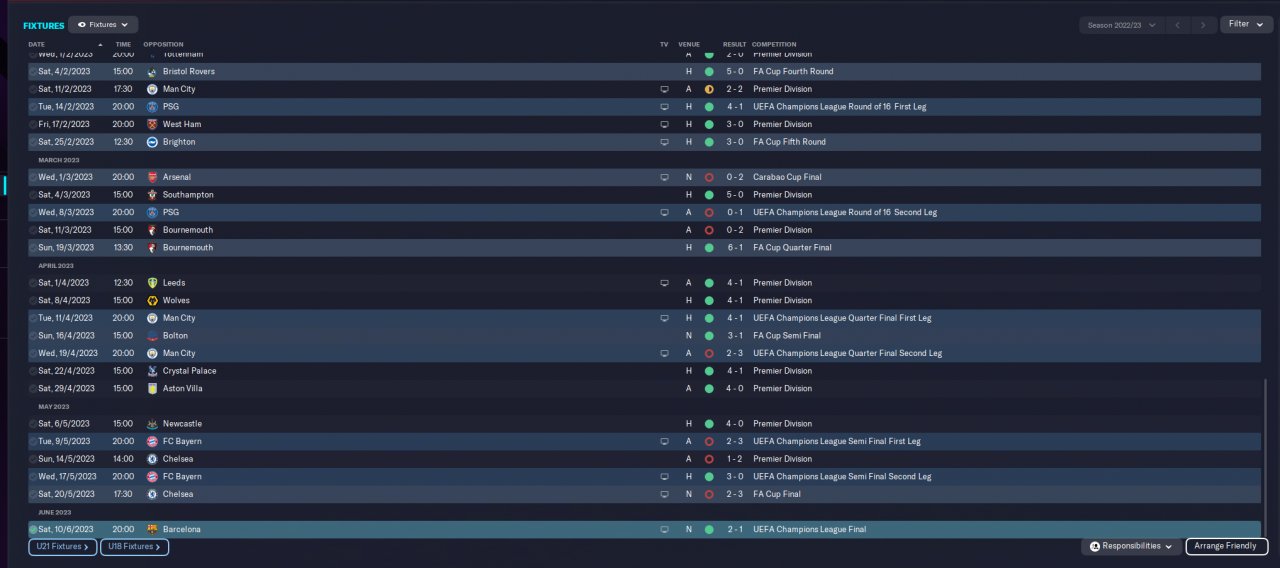Click the TV icon on the Leeds row

[664, 283]
